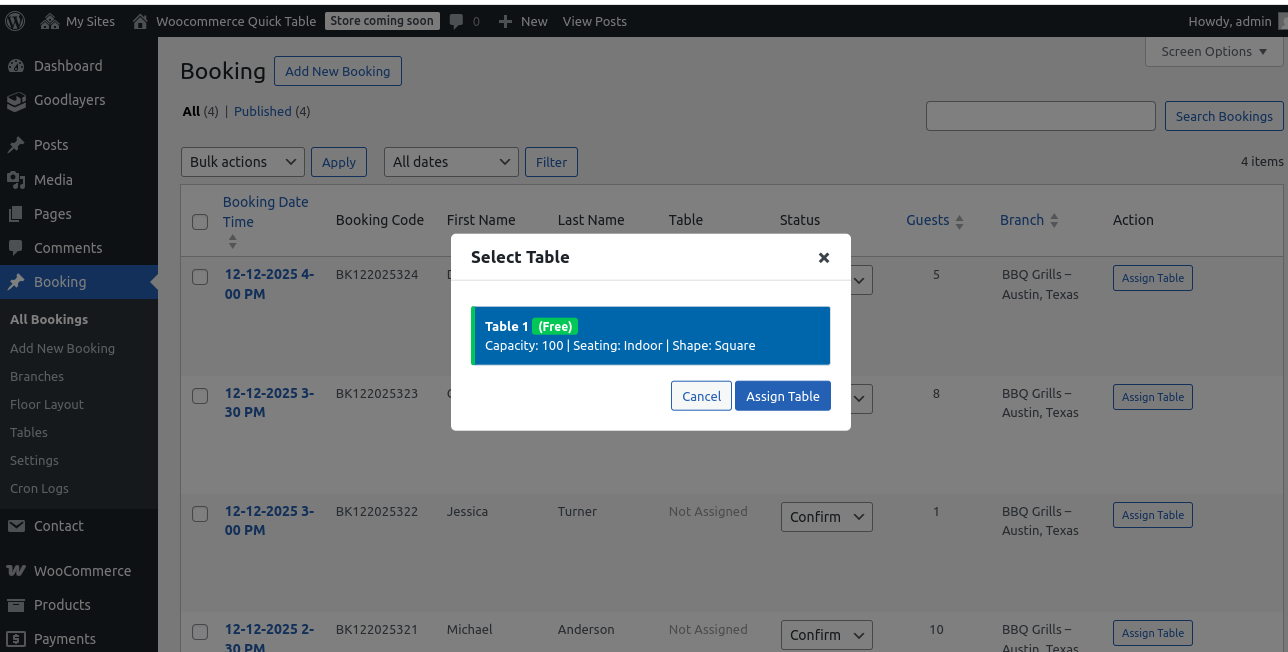1288x652 pixels.
Task: Go to Cron Logs submenu
Action: click(39, 488)
